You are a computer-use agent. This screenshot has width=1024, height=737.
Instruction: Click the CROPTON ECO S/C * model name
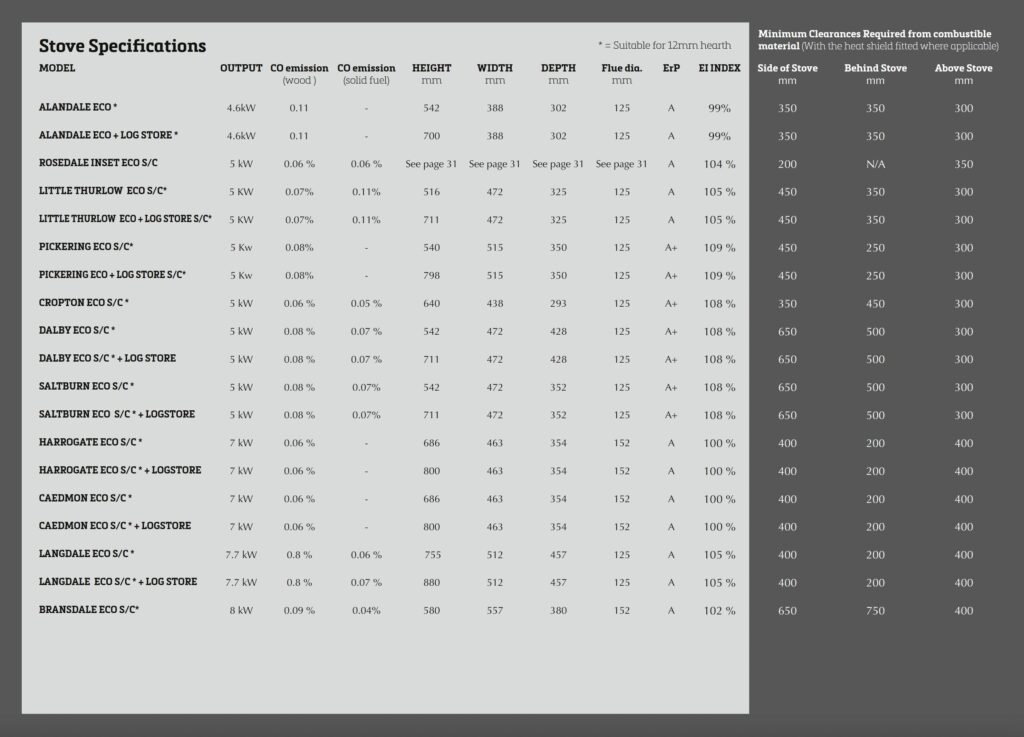click(x=84, y=303)
